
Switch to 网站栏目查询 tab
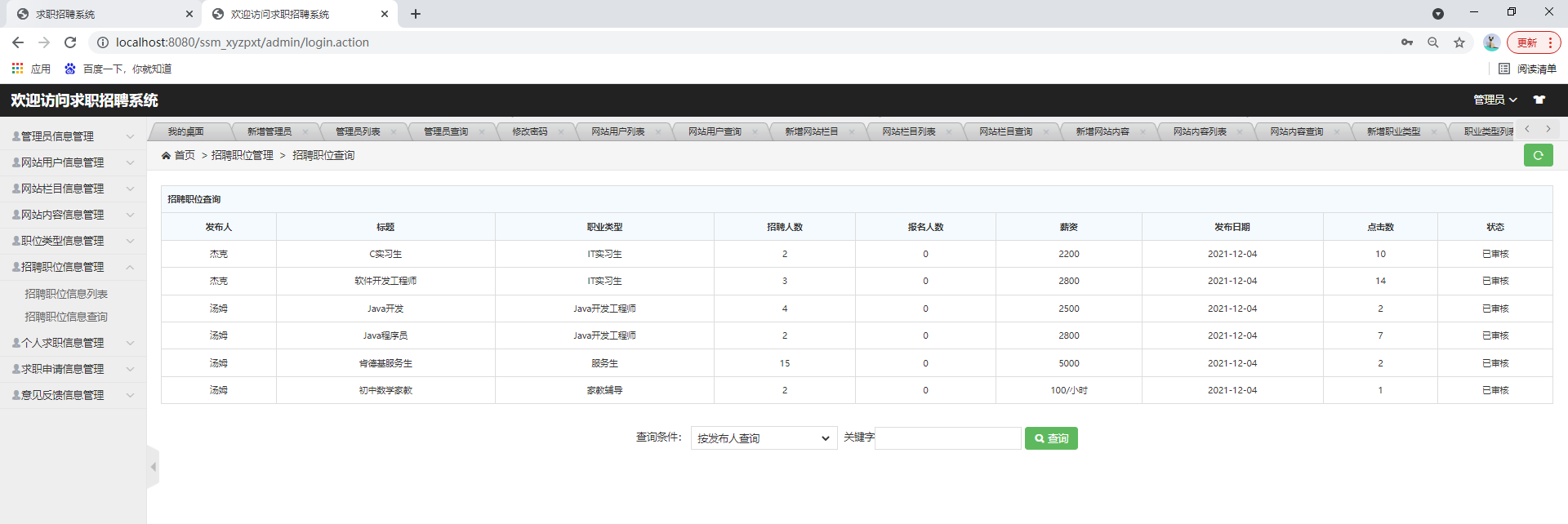pos(1006,131)
